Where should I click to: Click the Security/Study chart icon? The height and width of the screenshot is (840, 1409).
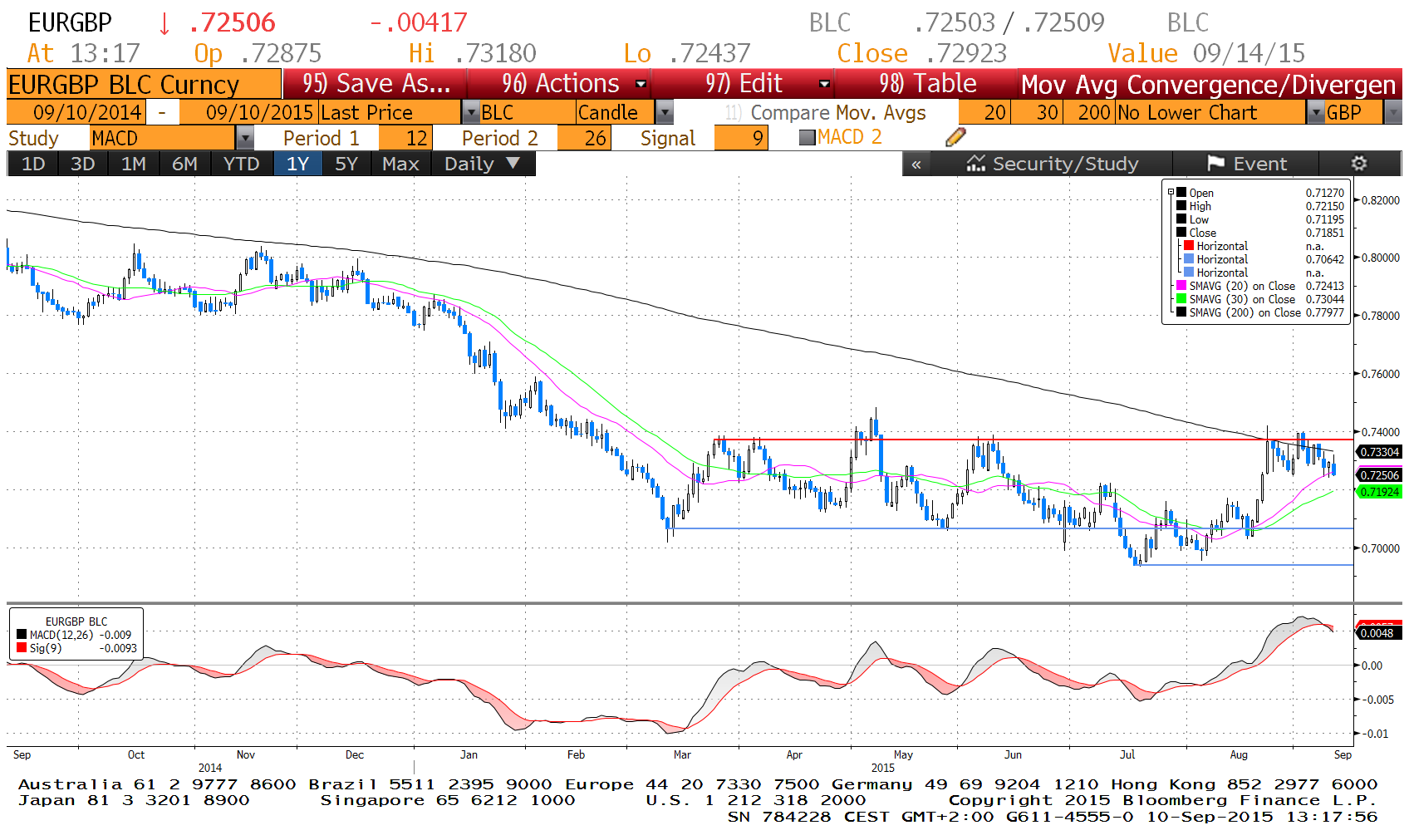(975, 164)
